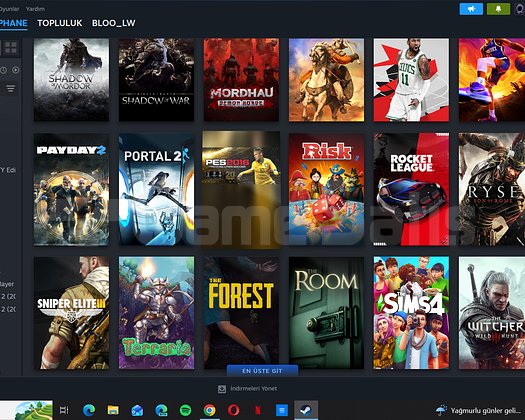Launch Spotify from the taskbar
This screenshot has height=420, width=525.
click(x=185, y=410)
